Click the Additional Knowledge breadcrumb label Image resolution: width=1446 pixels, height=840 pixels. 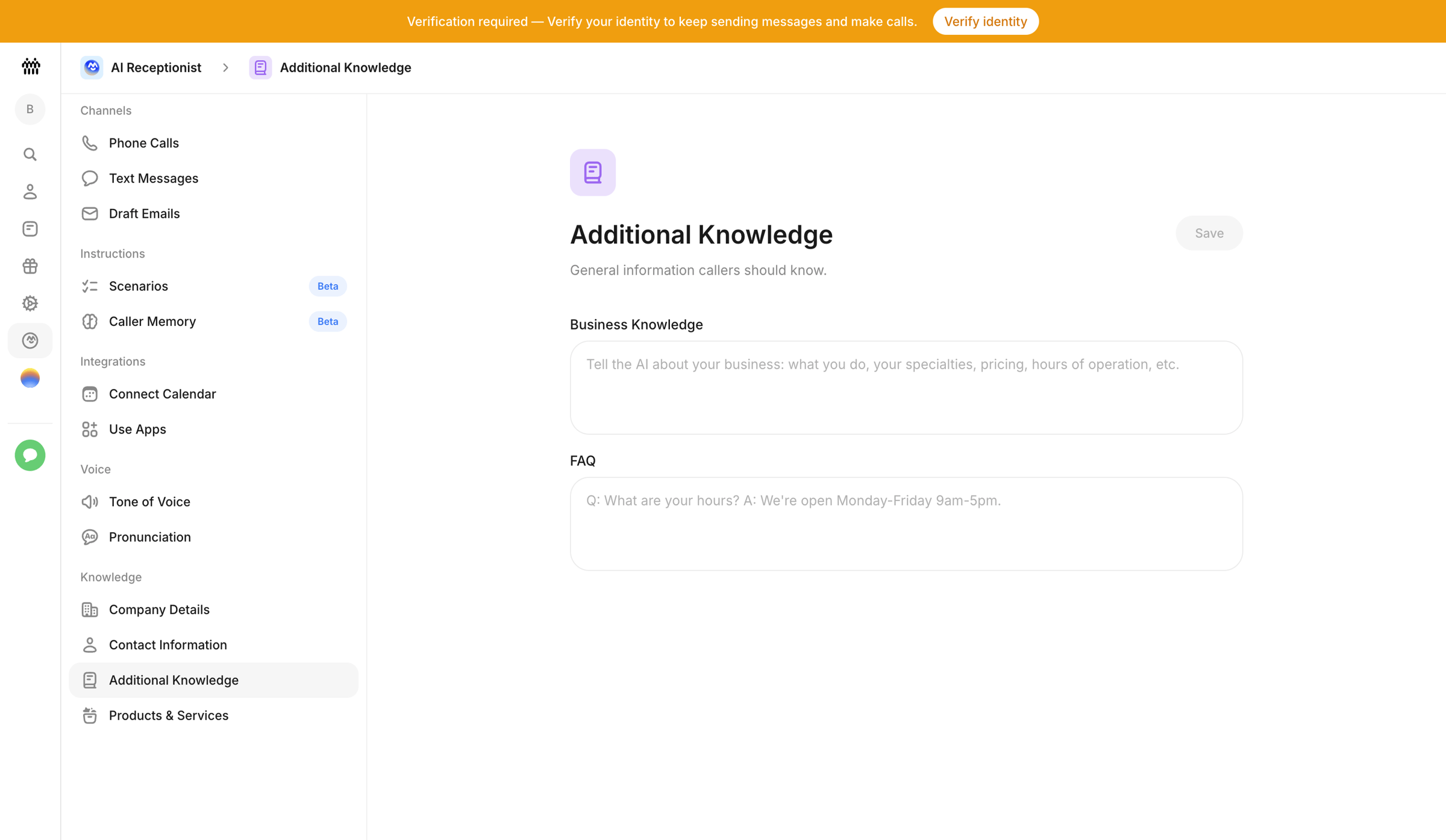click(345, 67)
